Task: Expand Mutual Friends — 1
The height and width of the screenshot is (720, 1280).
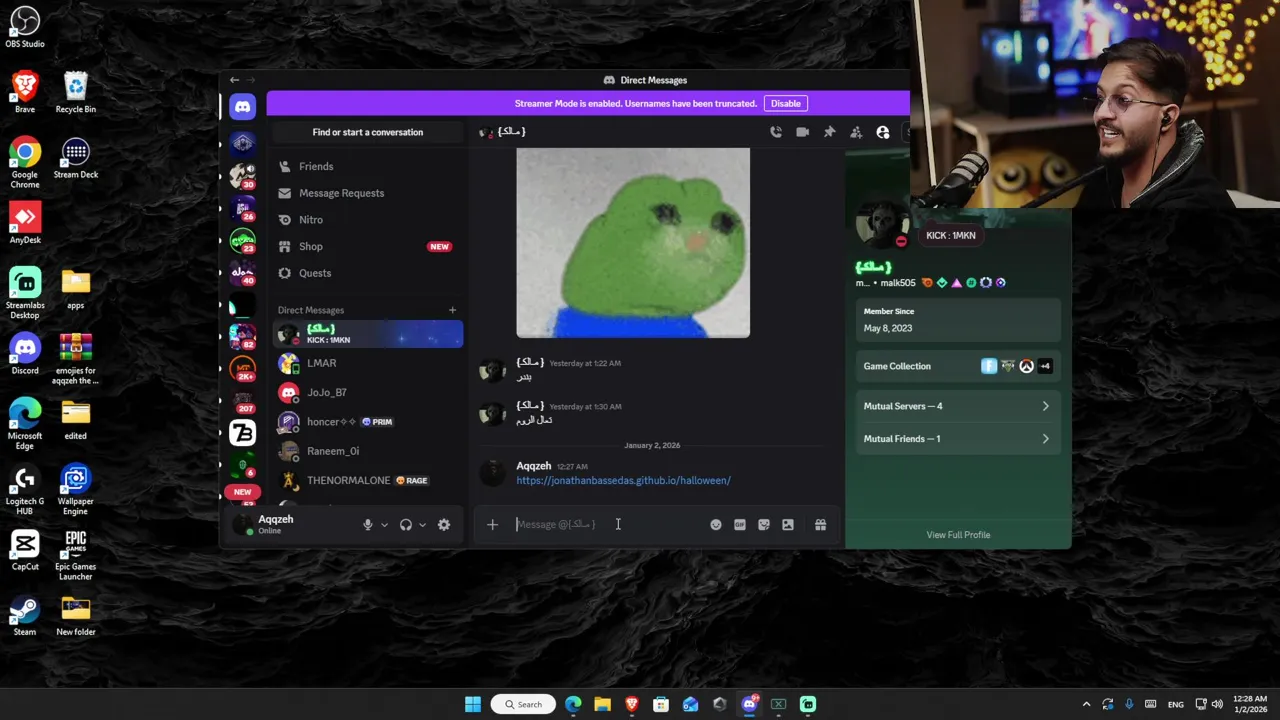Action: (958, 439)
